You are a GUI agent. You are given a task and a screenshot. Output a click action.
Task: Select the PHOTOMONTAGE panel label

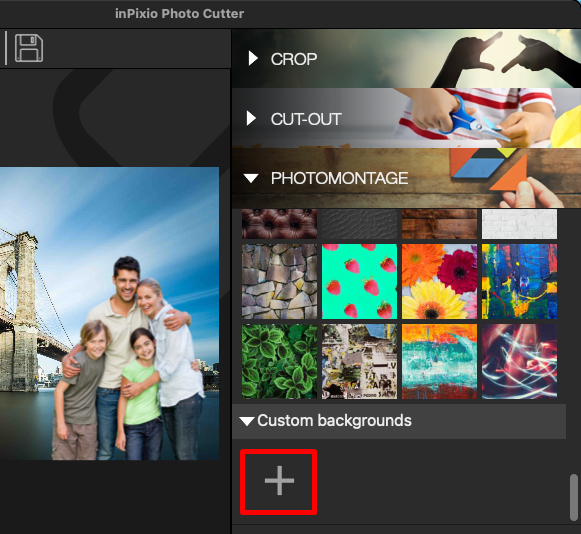[x=339, y=179]
